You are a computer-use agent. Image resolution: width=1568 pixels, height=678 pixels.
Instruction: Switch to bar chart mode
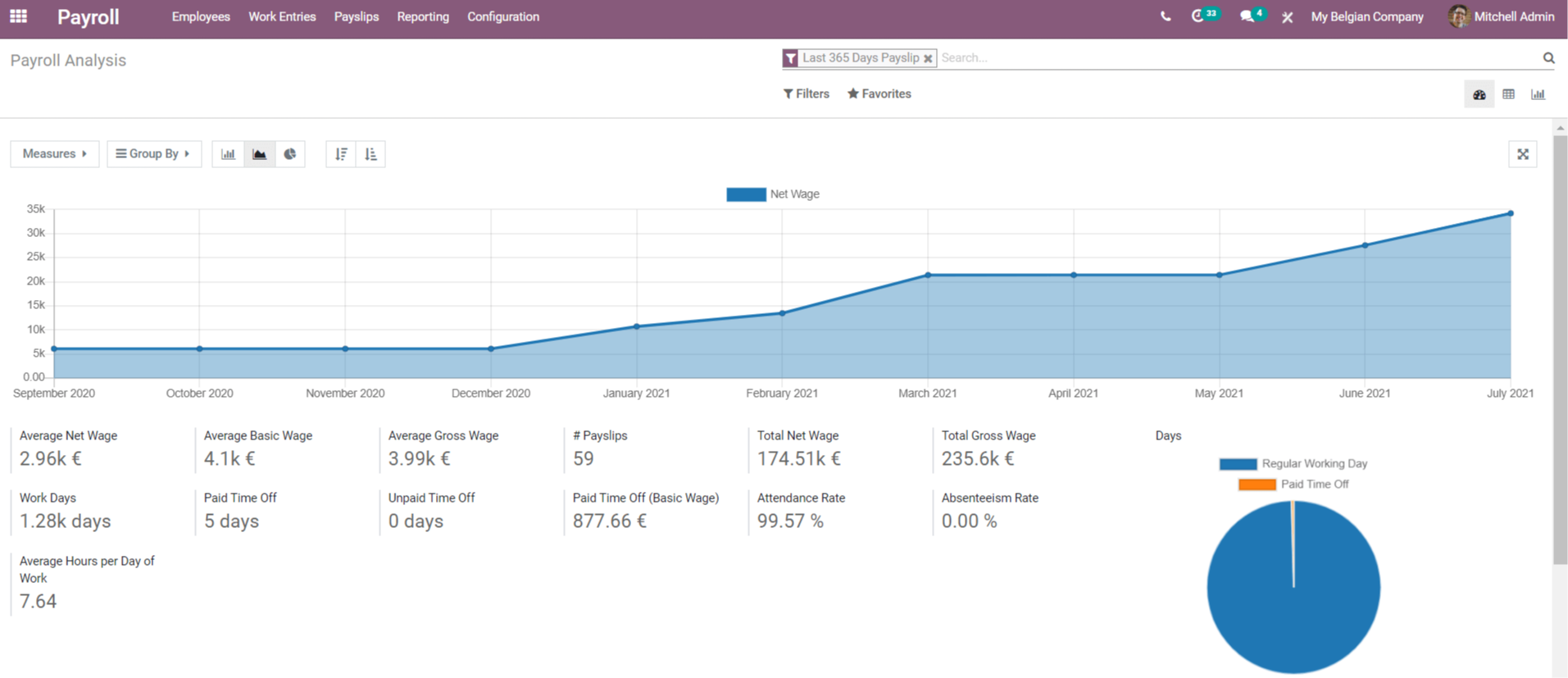228,154
